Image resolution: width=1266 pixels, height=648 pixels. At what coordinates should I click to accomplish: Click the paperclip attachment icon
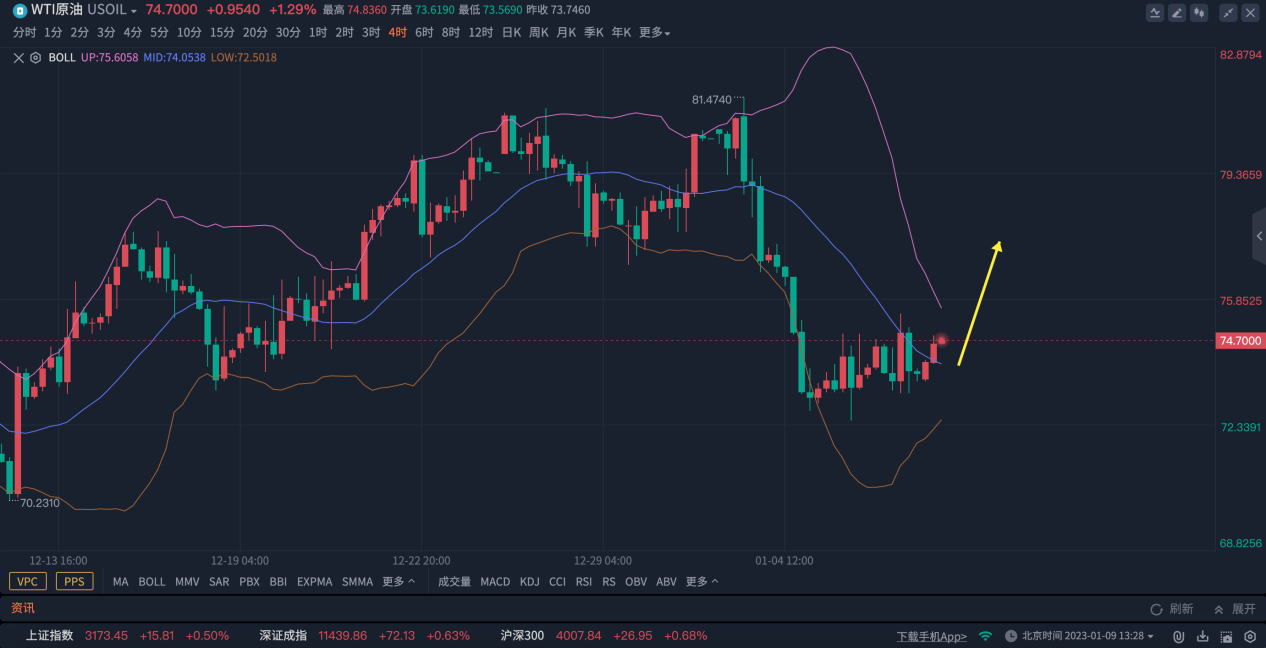tap(1179, 636)
